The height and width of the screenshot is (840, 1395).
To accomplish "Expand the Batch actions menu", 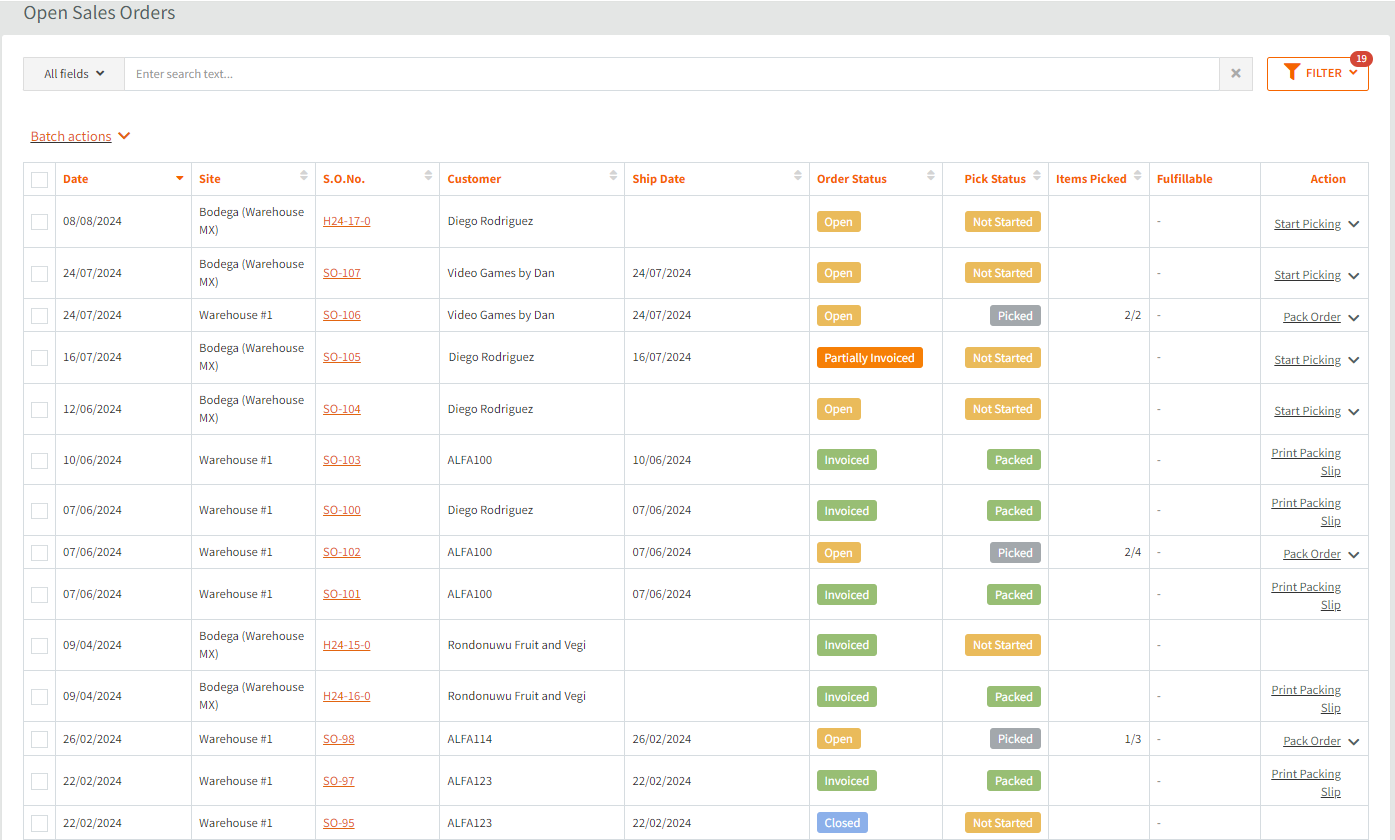I will 80,136.
